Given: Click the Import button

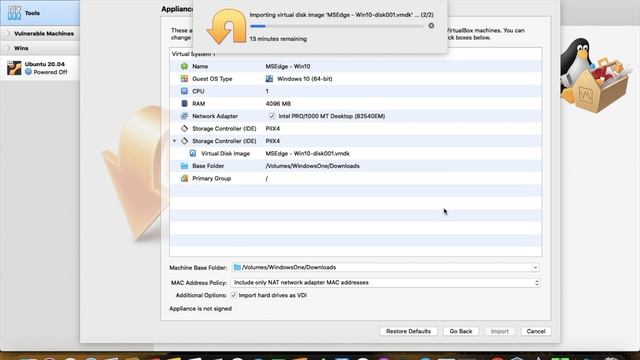Looking at the screenshot, I should pos(500,331).
